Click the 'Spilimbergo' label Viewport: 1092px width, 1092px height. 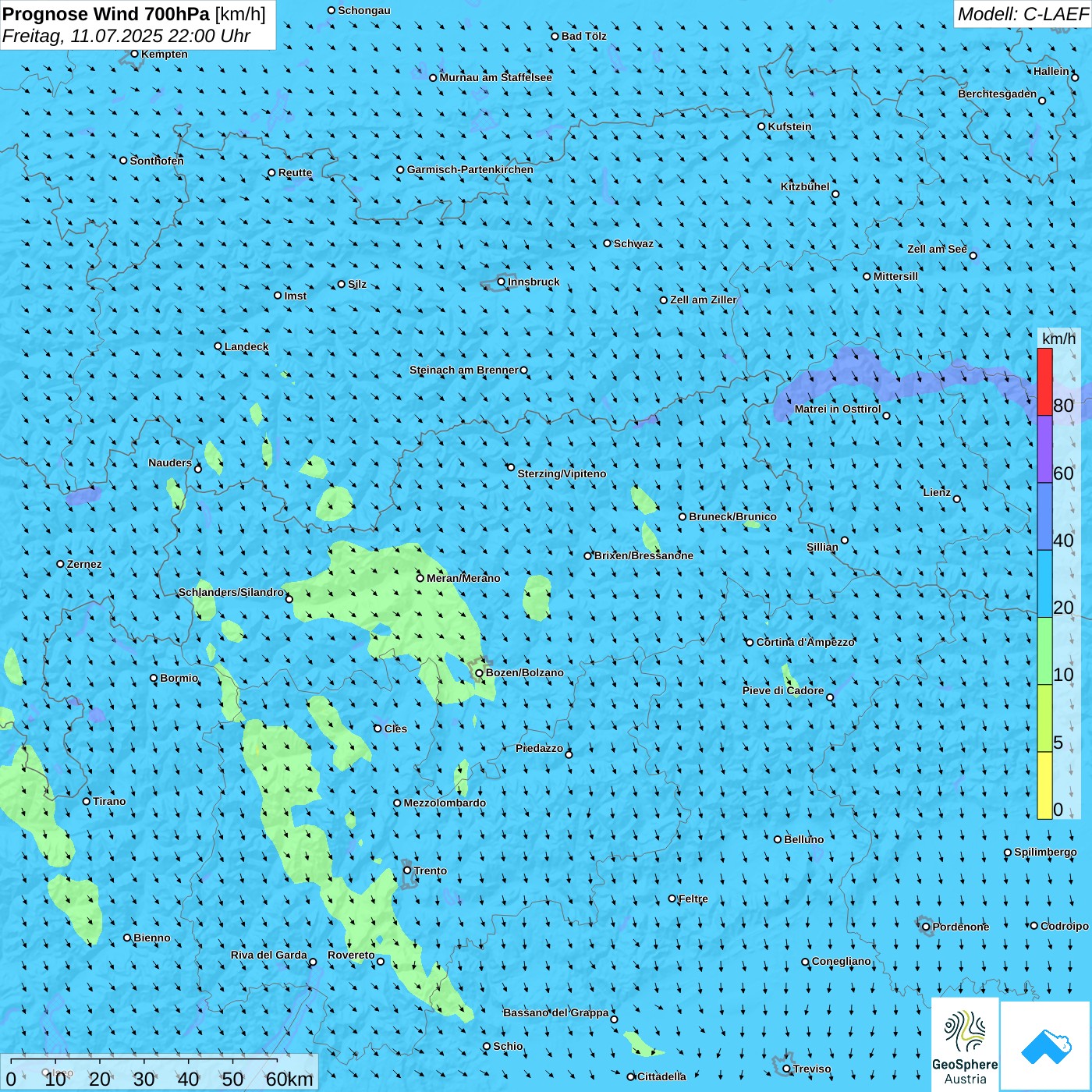1045,852
